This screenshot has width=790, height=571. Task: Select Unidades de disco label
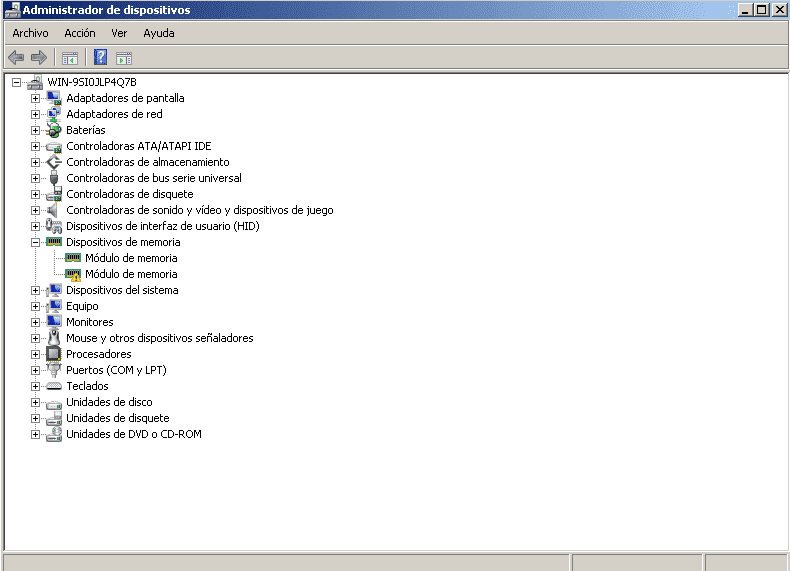(109, 402)
